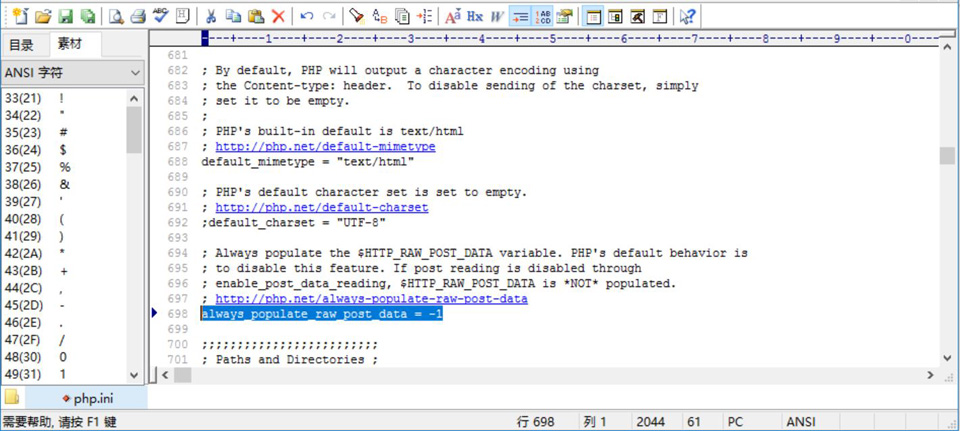Click the hex viewer page icon

182,16
